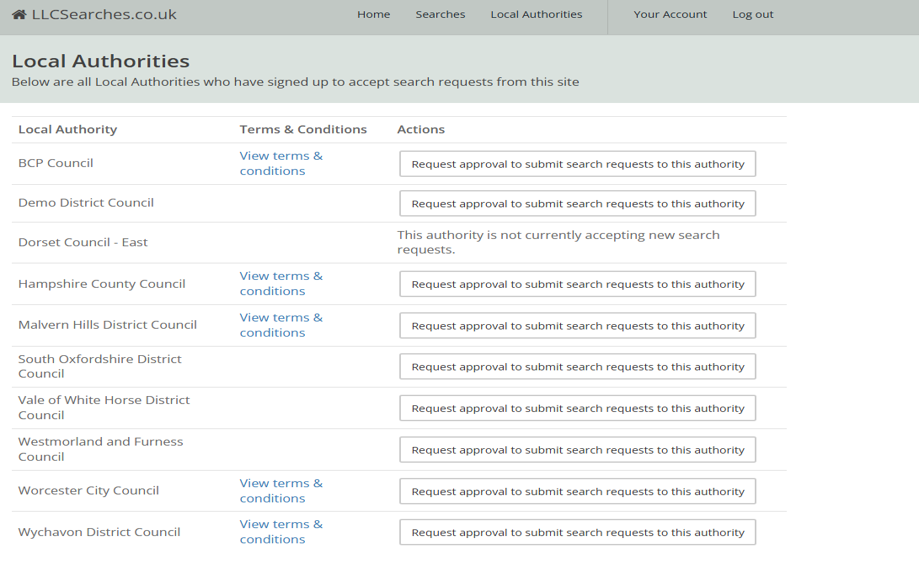919x573 pixels.
Task: Request approval for Hampshire County Council
Action: point(577,284)
